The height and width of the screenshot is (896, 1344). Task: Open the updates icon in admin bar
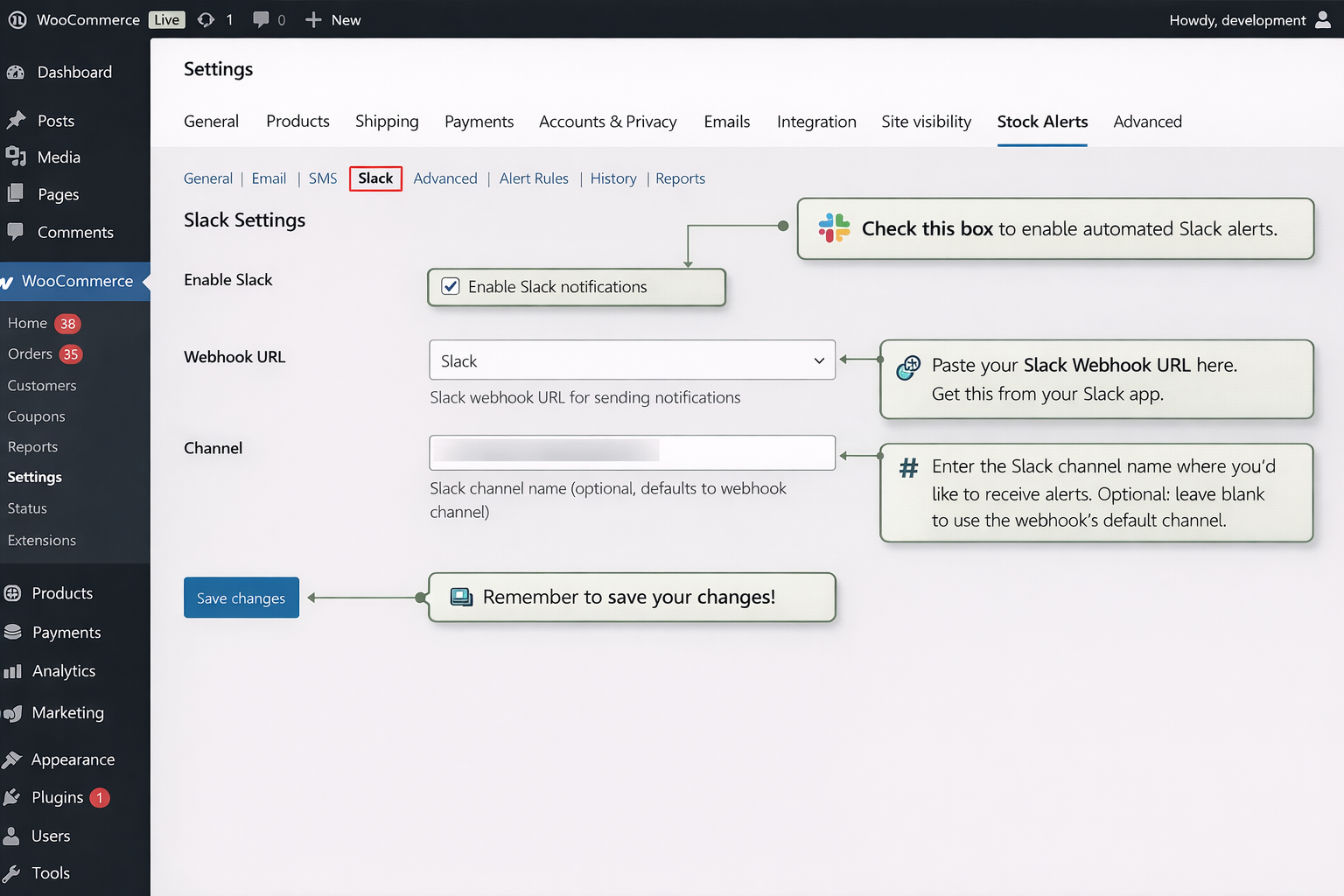tap(206, 19)
